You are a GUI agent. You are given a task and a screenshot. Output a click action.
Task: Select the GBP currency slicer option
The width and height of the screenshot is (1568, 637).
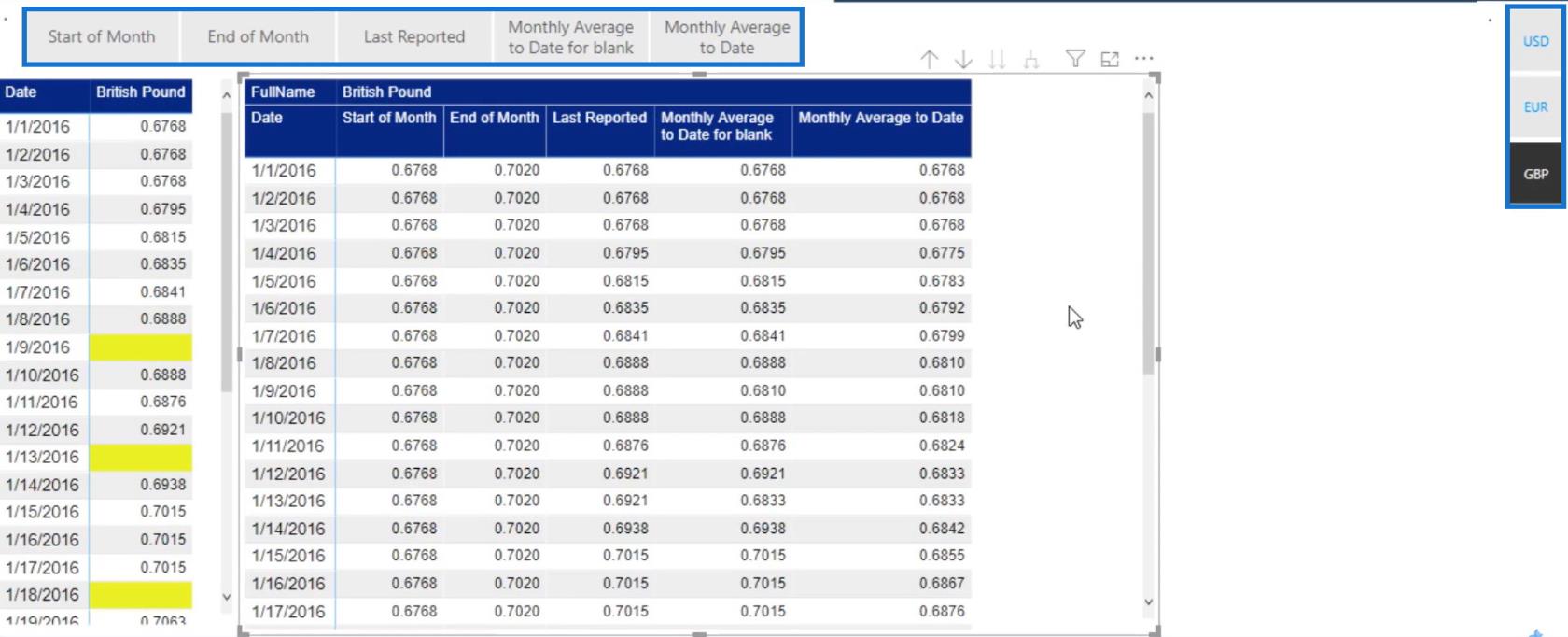(x=1535, y=174)
